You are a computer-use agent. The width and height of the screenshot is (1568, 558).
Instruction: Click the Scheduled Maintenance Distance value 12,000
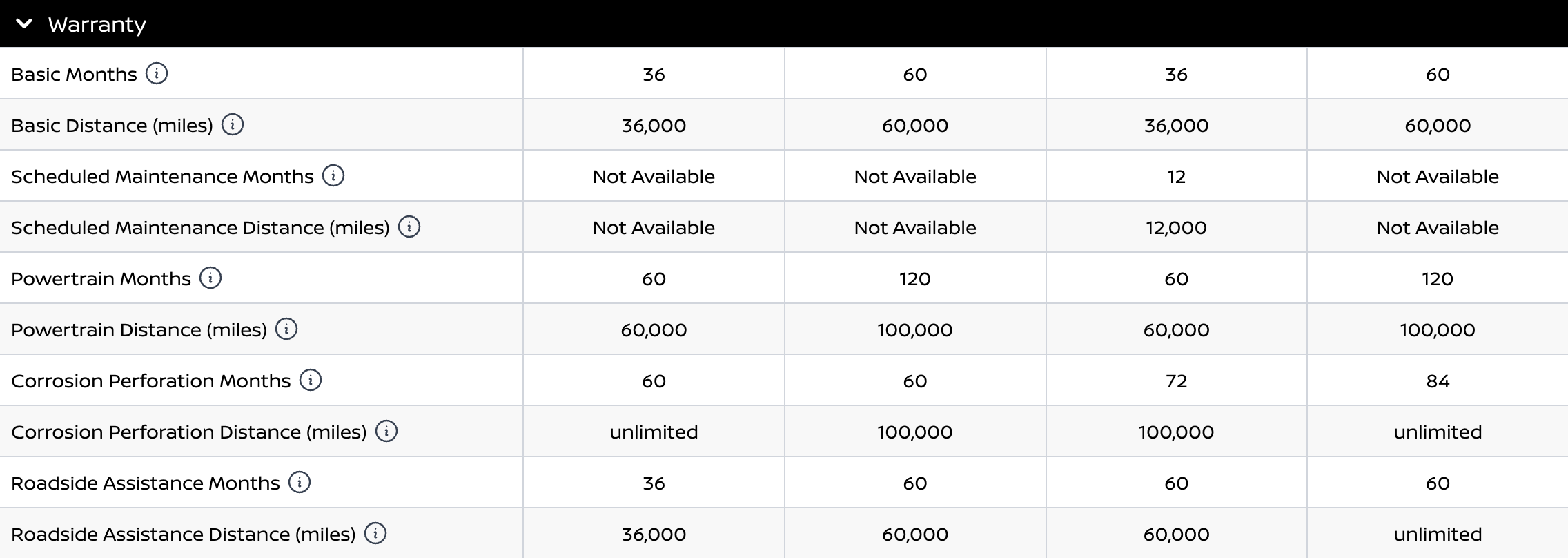click(1176, 228)
